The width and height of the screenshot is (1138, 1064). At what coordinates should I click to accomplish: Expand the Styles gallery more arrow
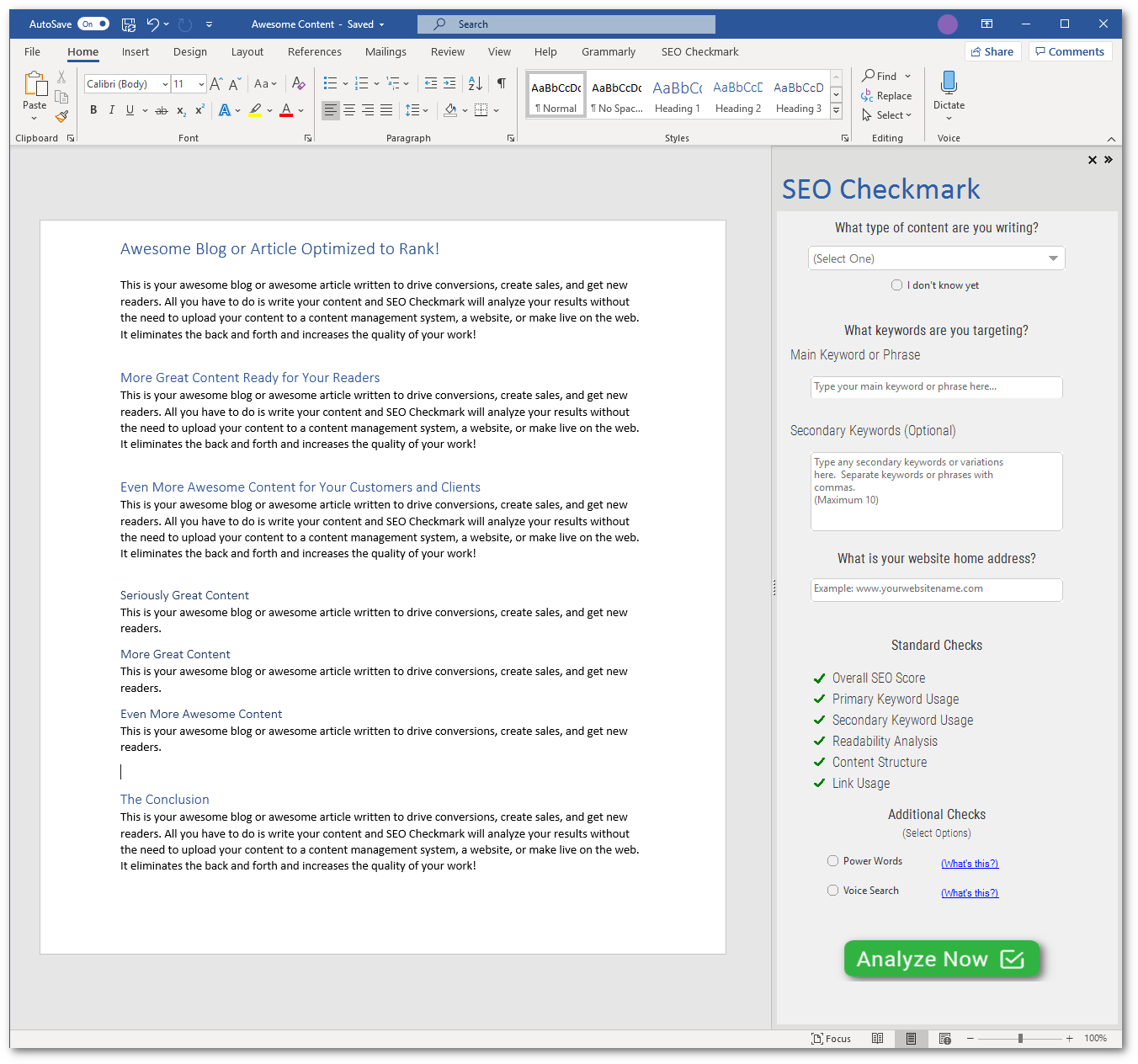(x=836, y=110)
